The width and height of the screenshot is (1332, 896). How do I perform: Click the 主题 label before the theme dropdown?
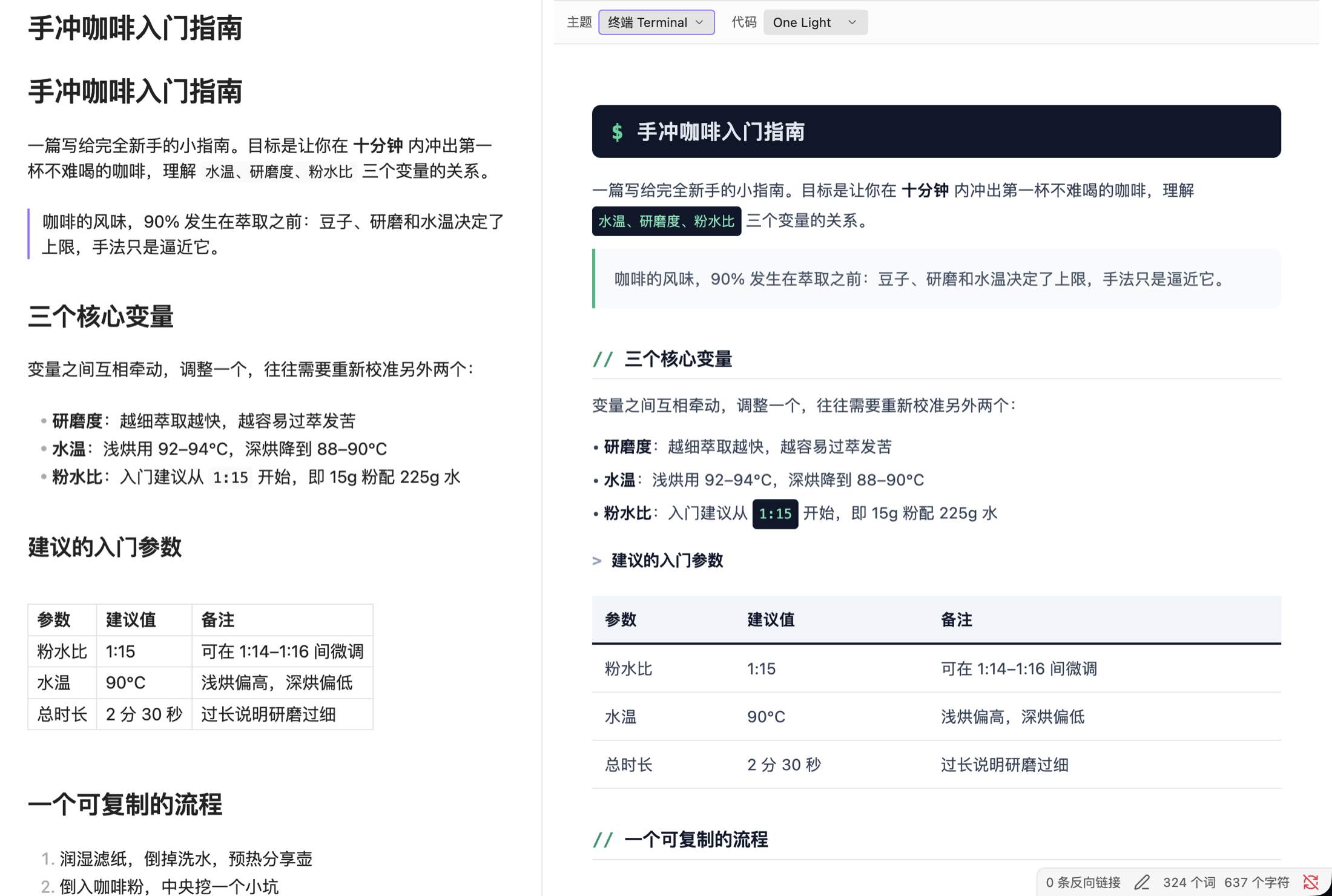click(579, 22)
